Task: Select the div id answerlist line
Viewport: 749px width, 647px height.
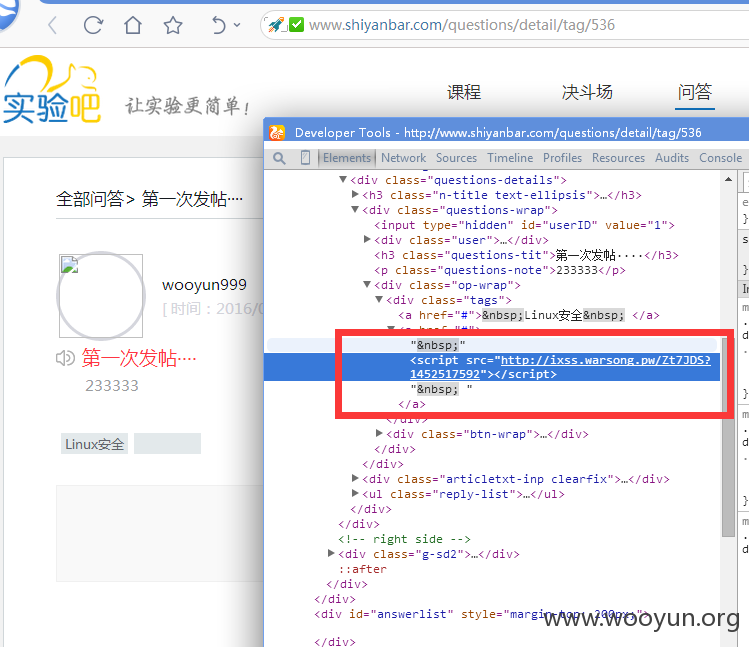Action: (482, 614)
